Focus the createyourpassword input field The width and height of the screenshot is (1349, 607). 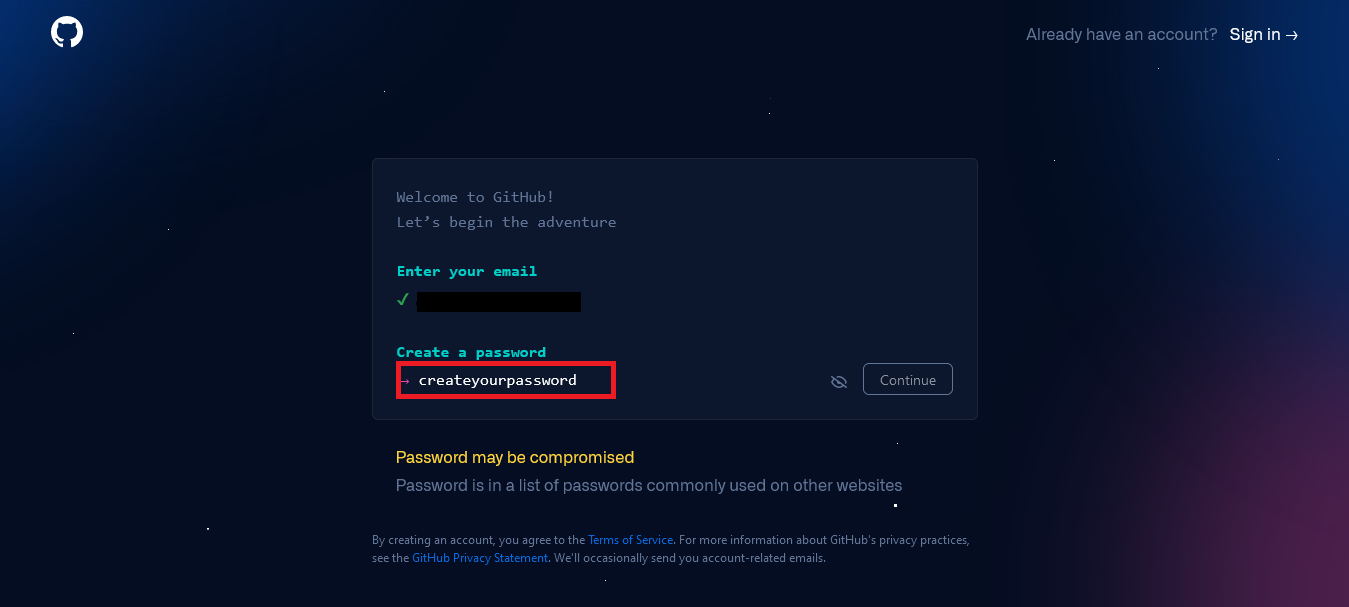pos(506,381)
